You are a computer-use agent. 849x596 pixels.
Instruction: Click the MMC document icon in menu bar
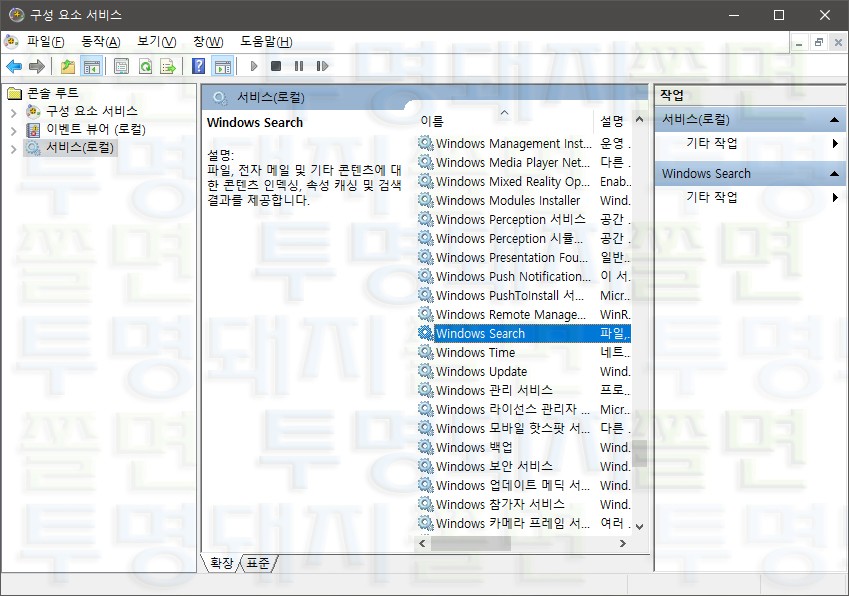(x=11, y=41)
